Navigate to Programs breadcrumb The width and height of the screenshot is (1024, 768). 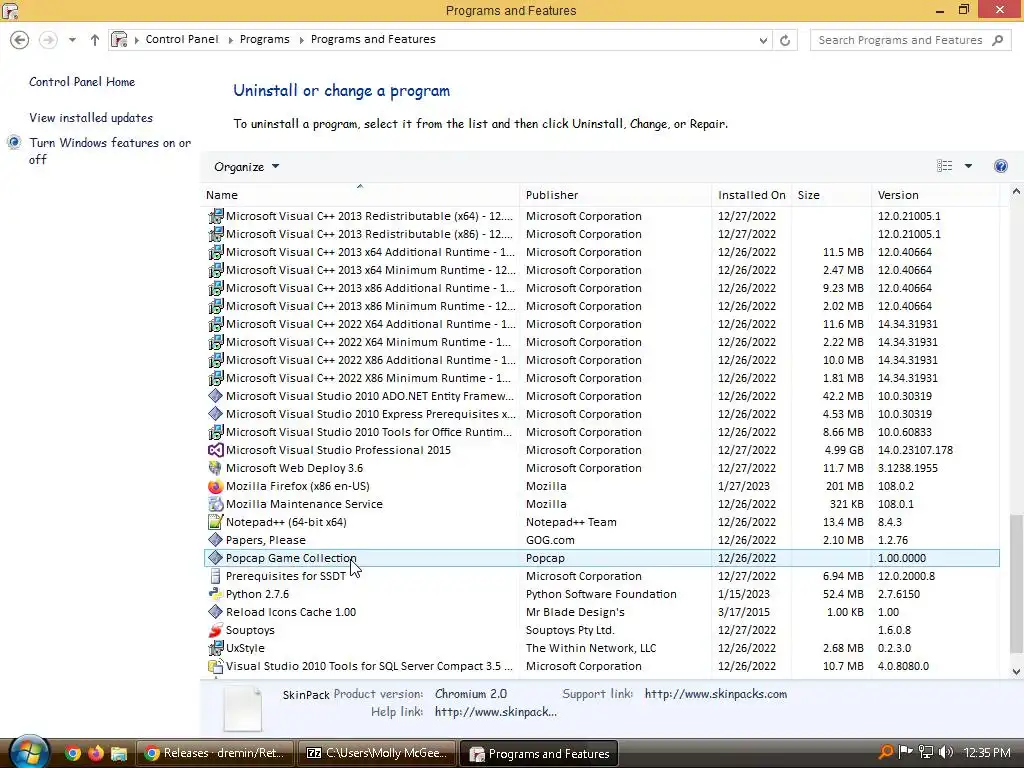pos(264,39)
